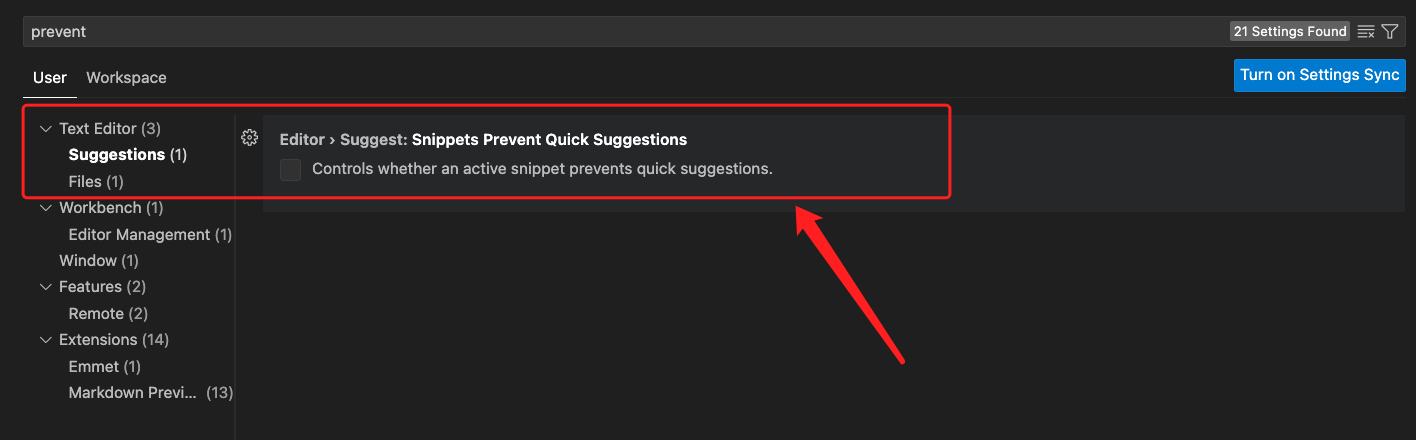This screenshot has height=440, width=1416.
Task: Select the Window settings category
Action: click(x=99, y=261)
